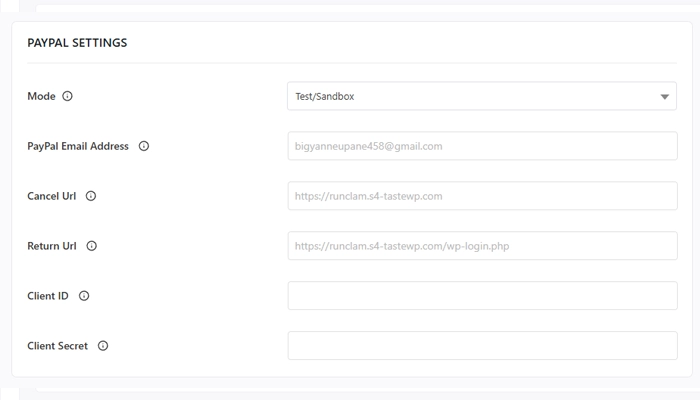Click the Return Url label

(x=52, y=246)
